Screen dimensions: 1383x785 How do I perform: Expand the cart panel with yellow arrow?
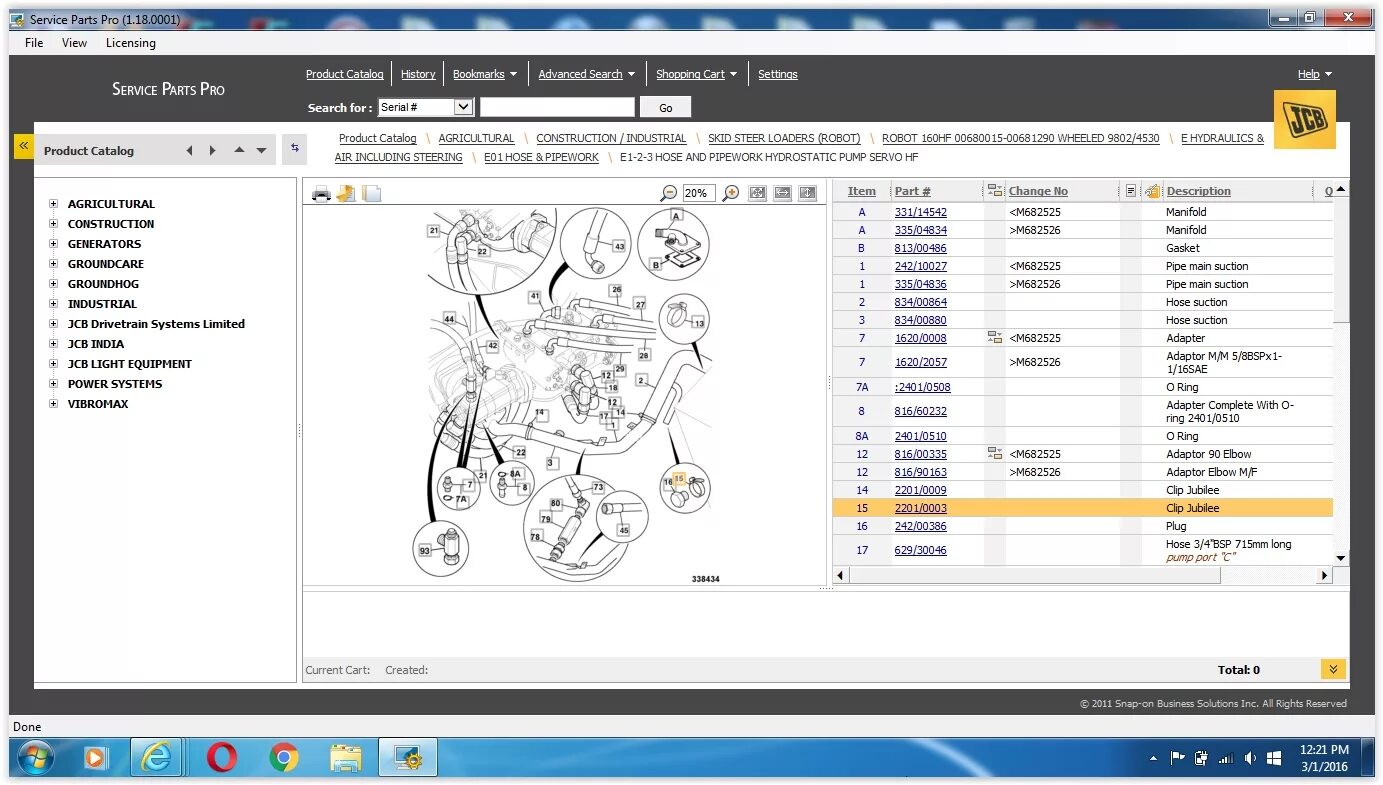pyautogui.click(x=1333, y=669)
